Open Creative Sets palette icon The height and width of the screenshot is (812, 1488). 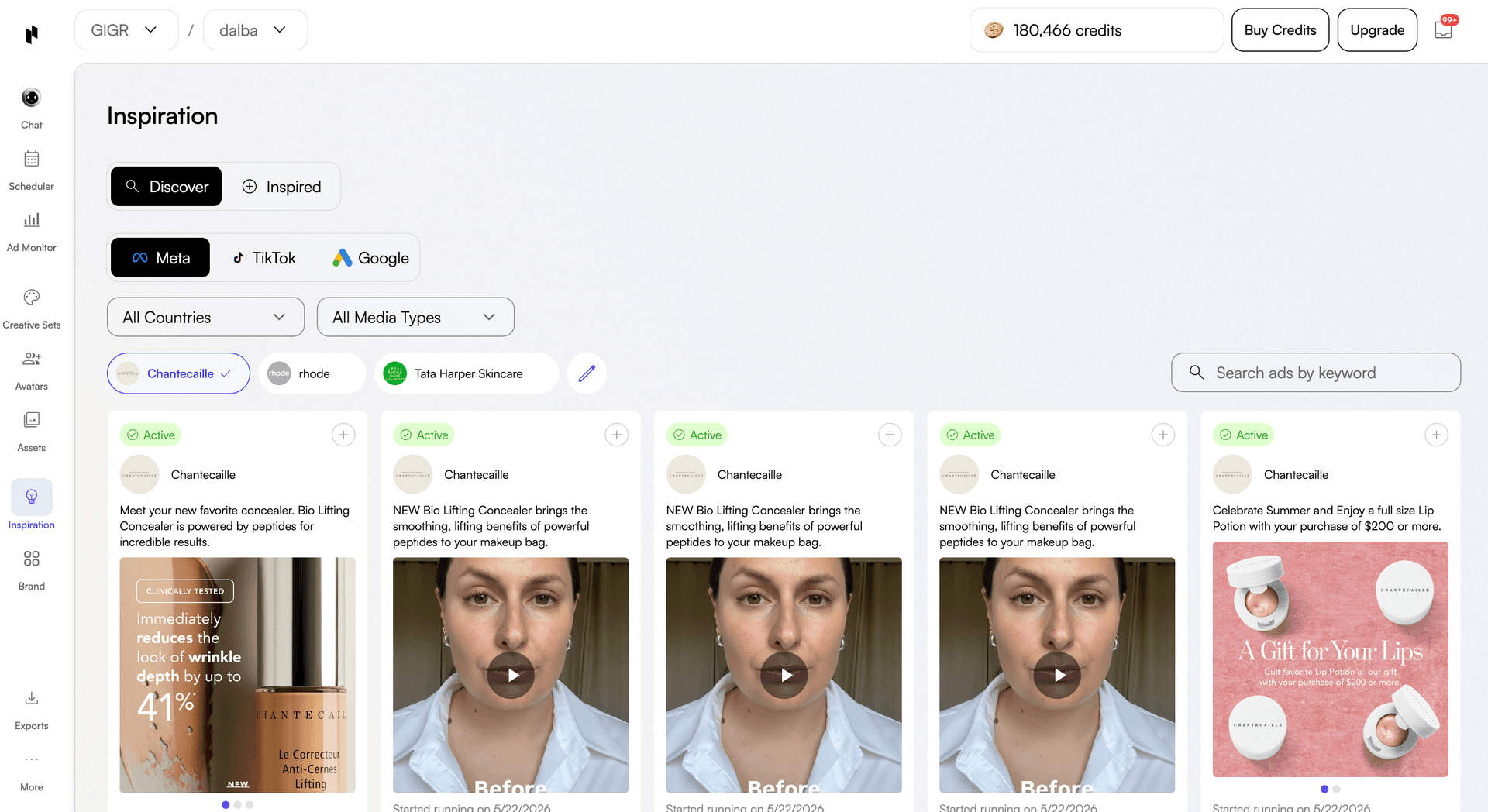pos(31,298)
